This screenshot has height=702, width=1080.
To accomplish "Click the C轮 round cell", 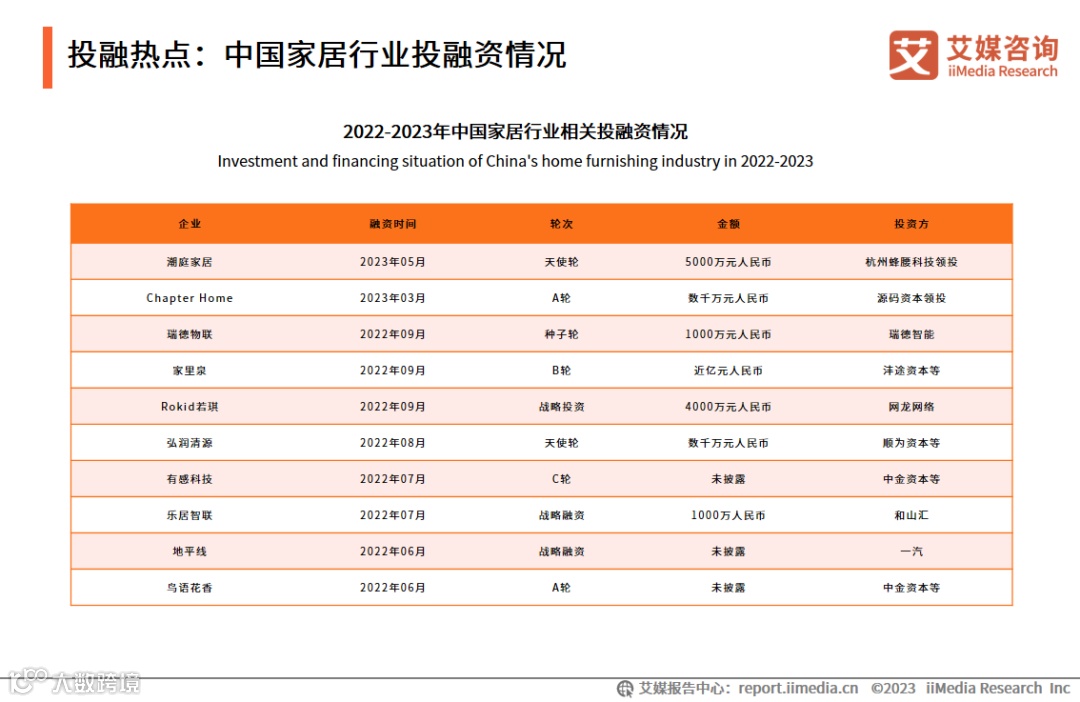I will pyautogui.click(x=561, y=479).
